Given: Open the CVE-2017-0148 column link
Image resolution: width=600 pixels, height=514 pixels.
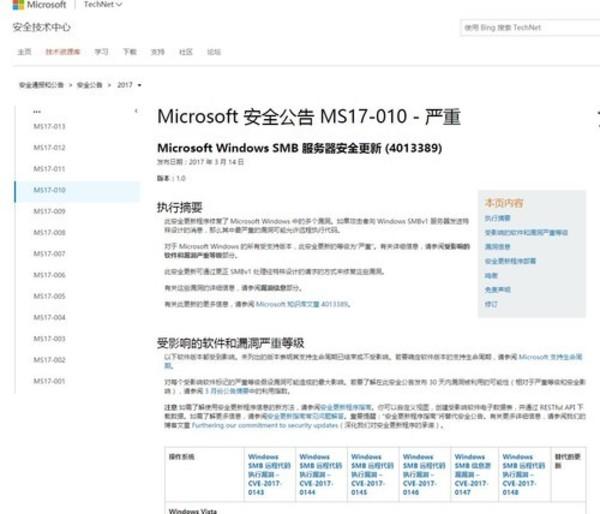Looking at the screenshot, I should (x=524, y=474).
